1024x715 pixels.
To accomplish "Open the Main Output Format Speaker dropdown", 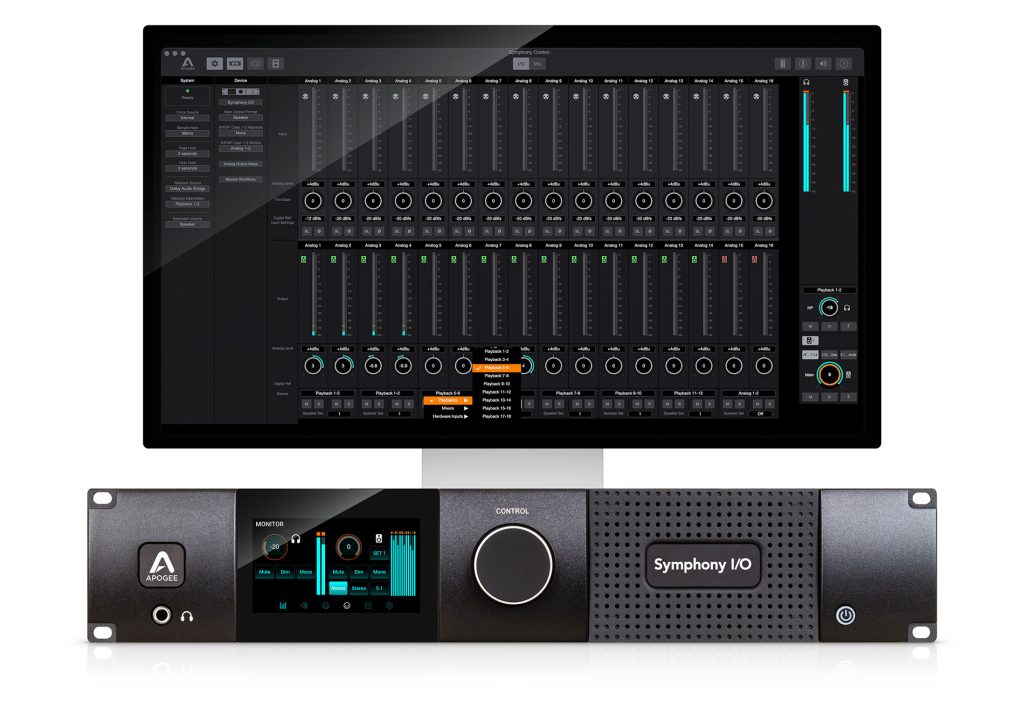I will 240,117.
